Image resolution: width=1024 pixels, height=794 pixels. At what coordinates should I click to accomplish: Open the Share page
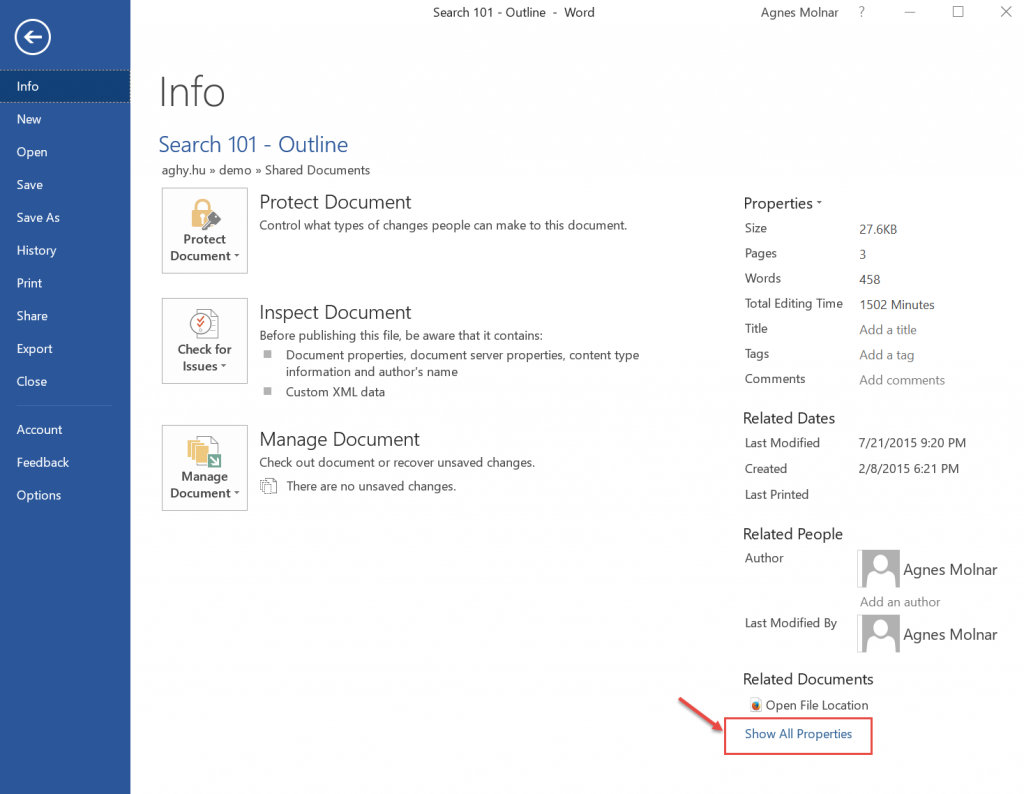[65, 316]
